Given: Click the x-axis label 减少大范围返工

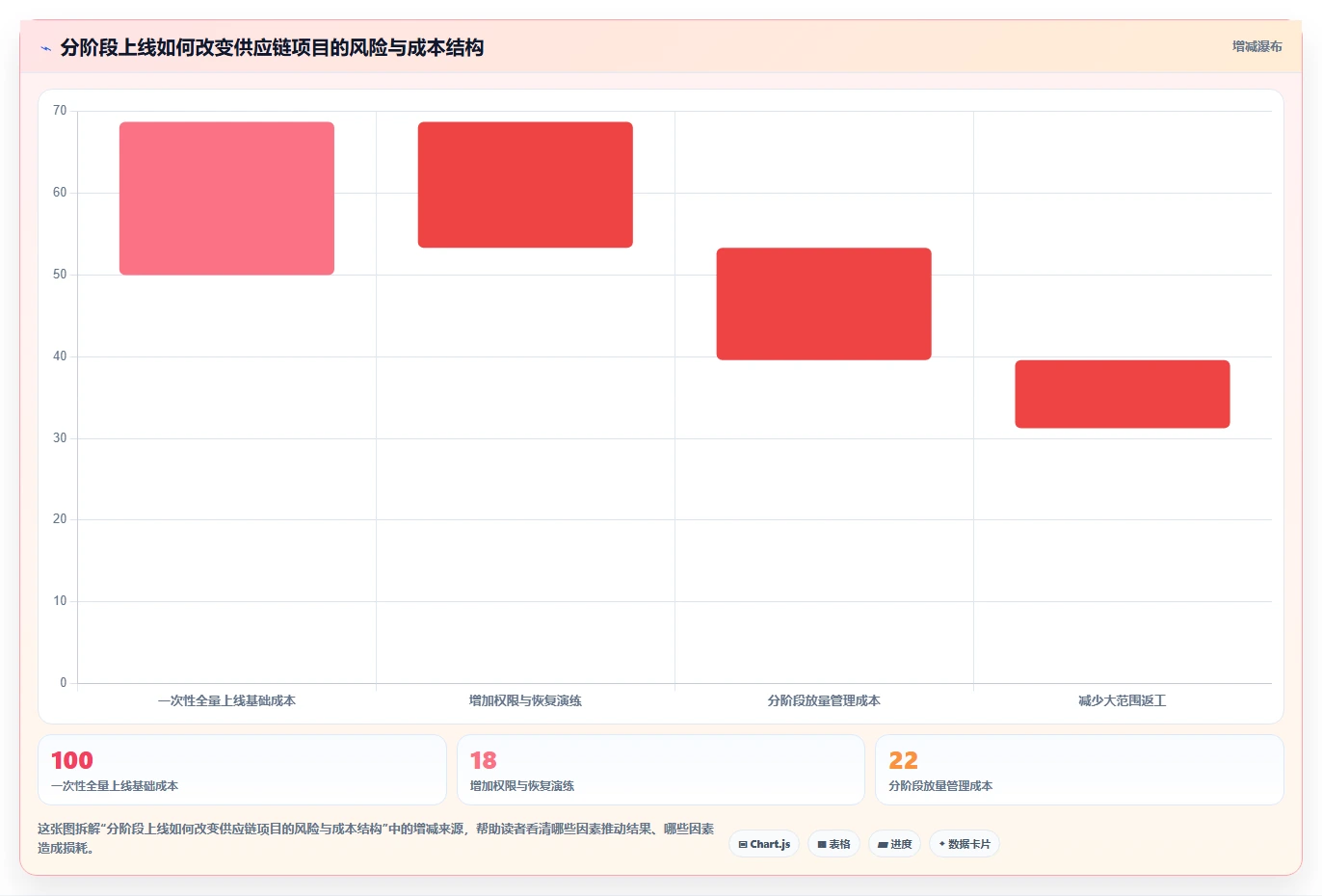Looking at the screenshot, I should (x=1123, y=701).
